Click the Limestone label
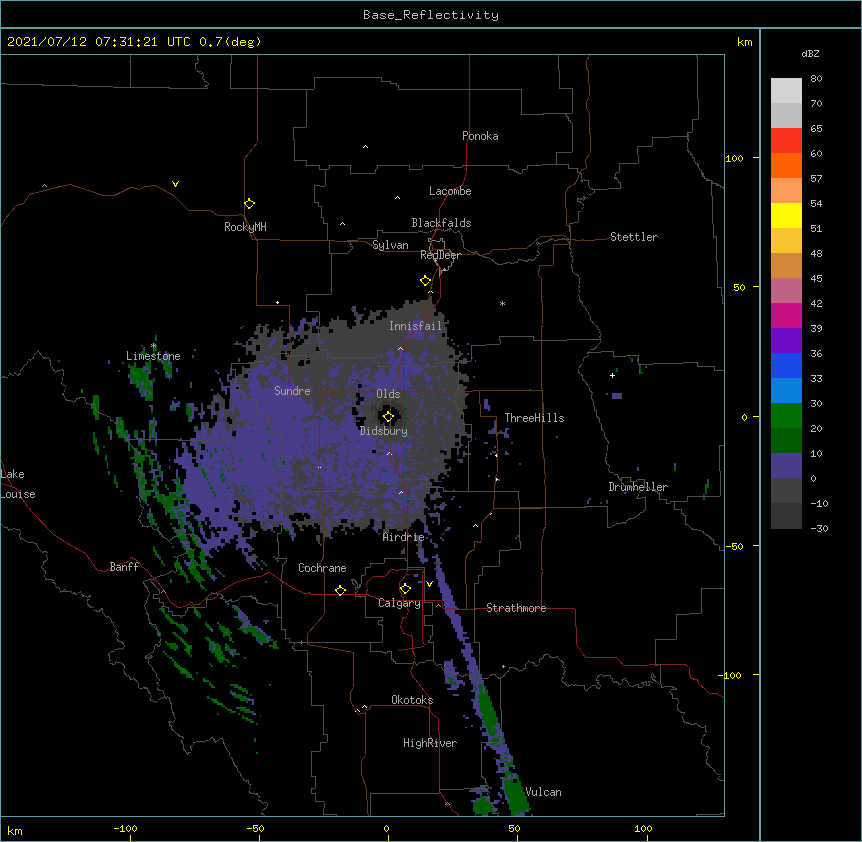This screenshot has width=862, height=842. pyautogui.click(x=153, y=356)
